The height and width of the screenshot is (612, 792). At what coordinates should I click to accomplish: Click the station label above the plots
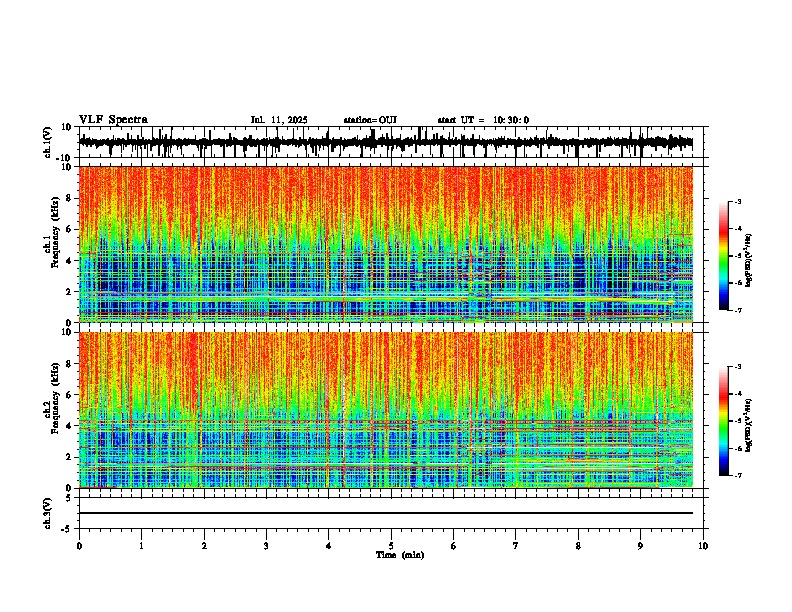[370, 120]
